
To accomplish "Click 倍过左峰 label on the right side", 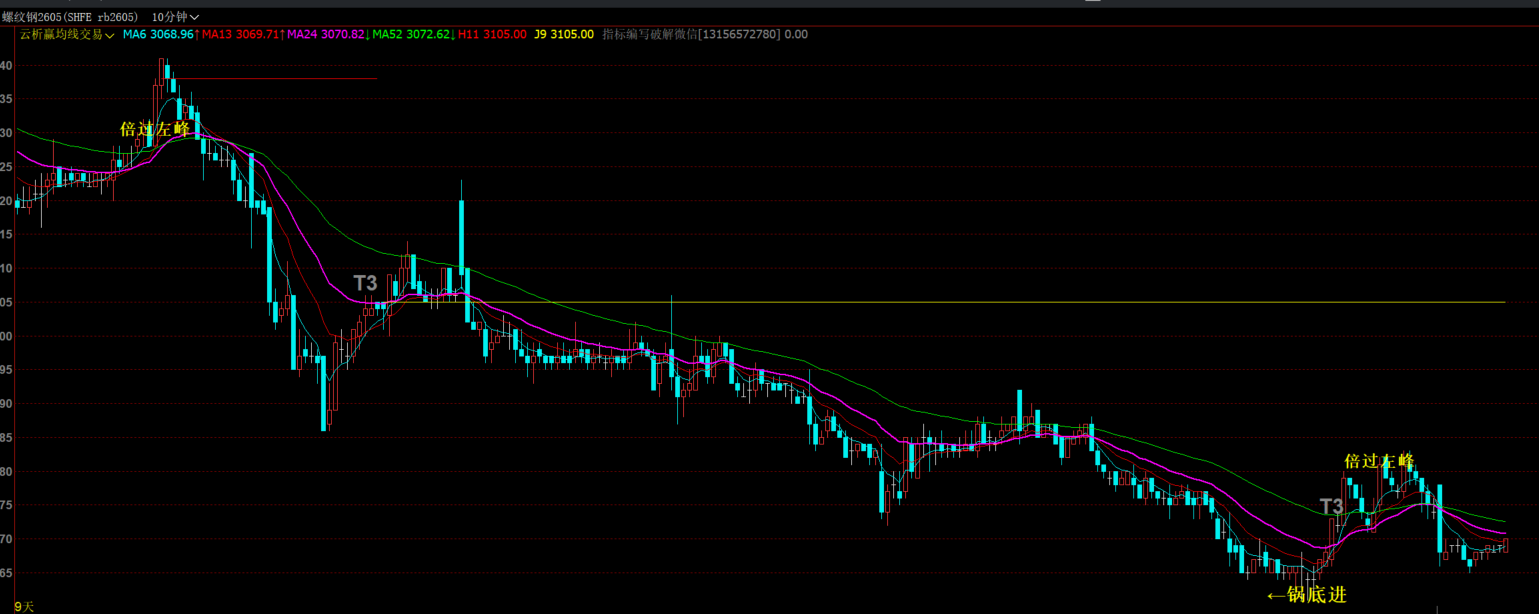I will coord(1379,461).
